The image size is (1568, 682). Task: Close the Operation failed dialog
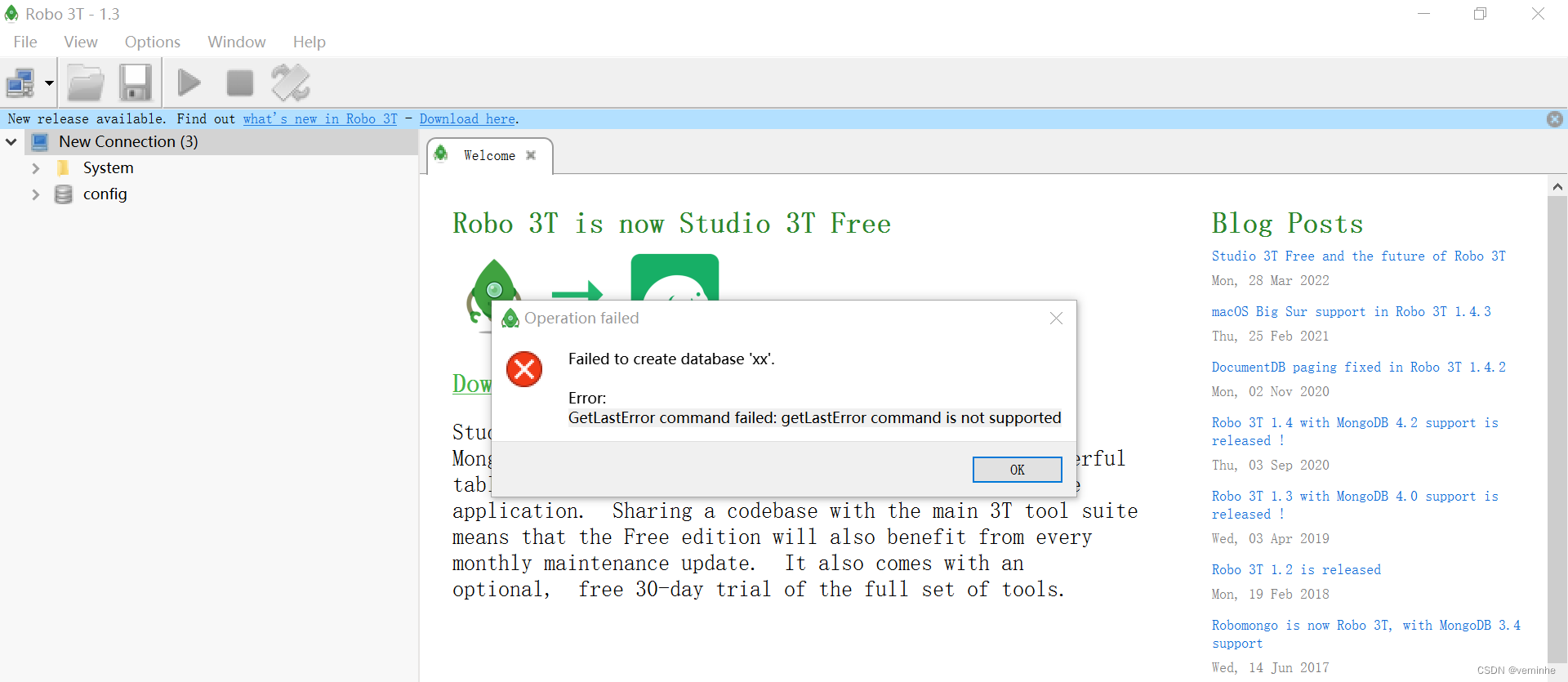pyautogui.click(x=1056, y=319)
